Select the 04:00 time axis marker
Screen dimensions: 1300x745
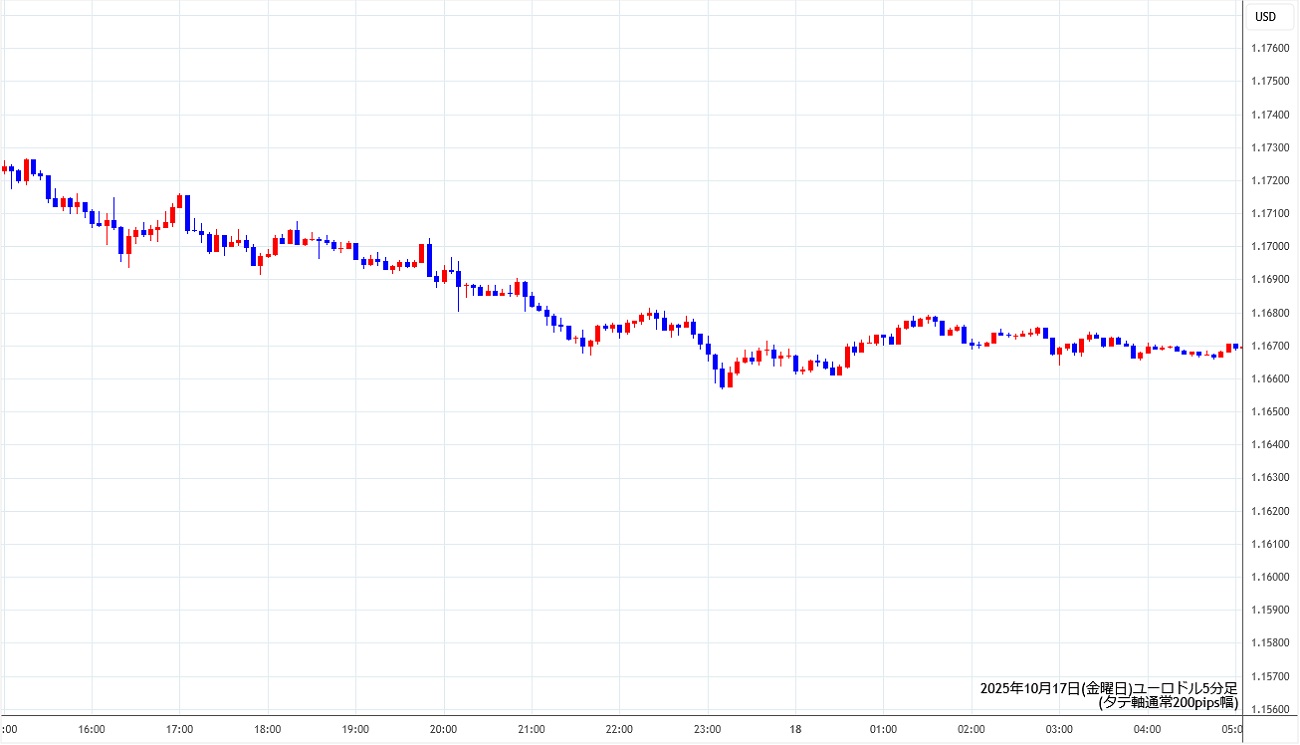coord(1147,729)
